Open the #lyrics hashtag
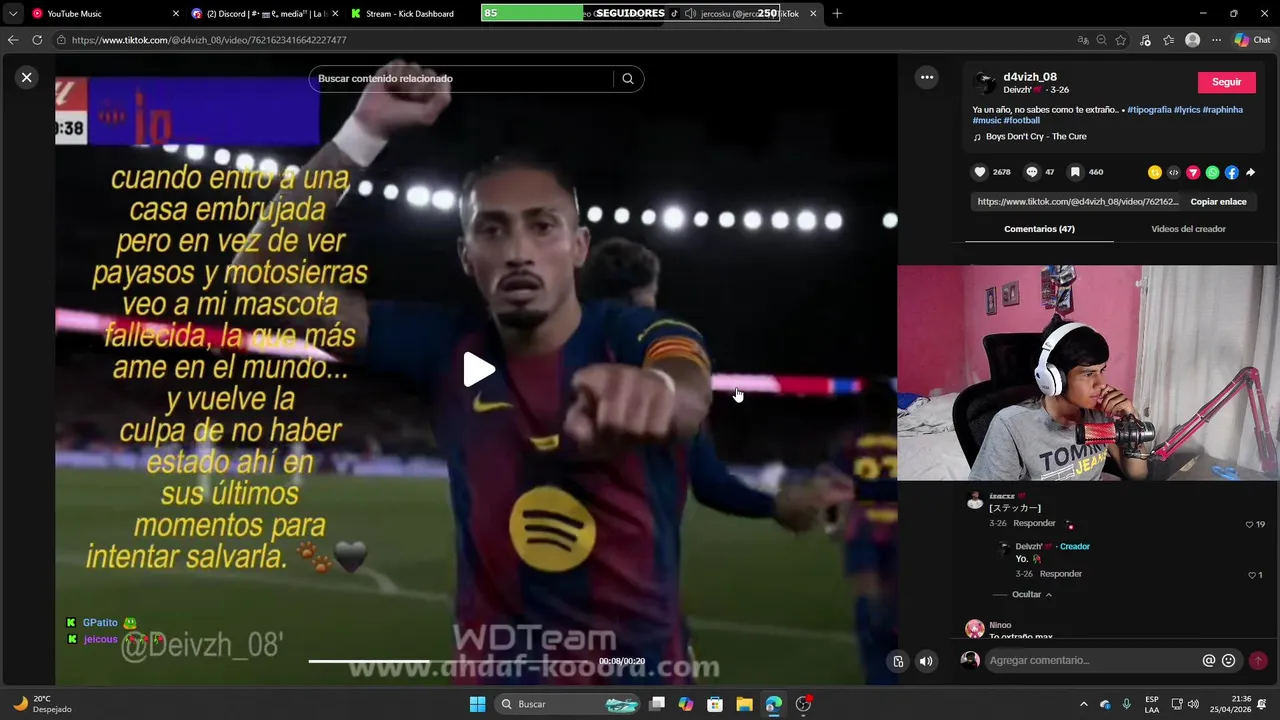1280x720 pixels. [x=1187, y=110]
